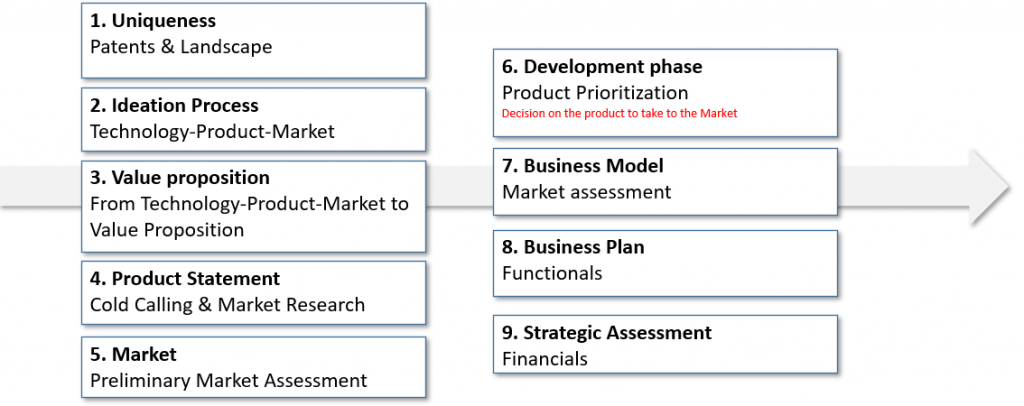Click the "3. Value proposition" heading
Viewport: 1024px width, 406px height.
(180, 178)
